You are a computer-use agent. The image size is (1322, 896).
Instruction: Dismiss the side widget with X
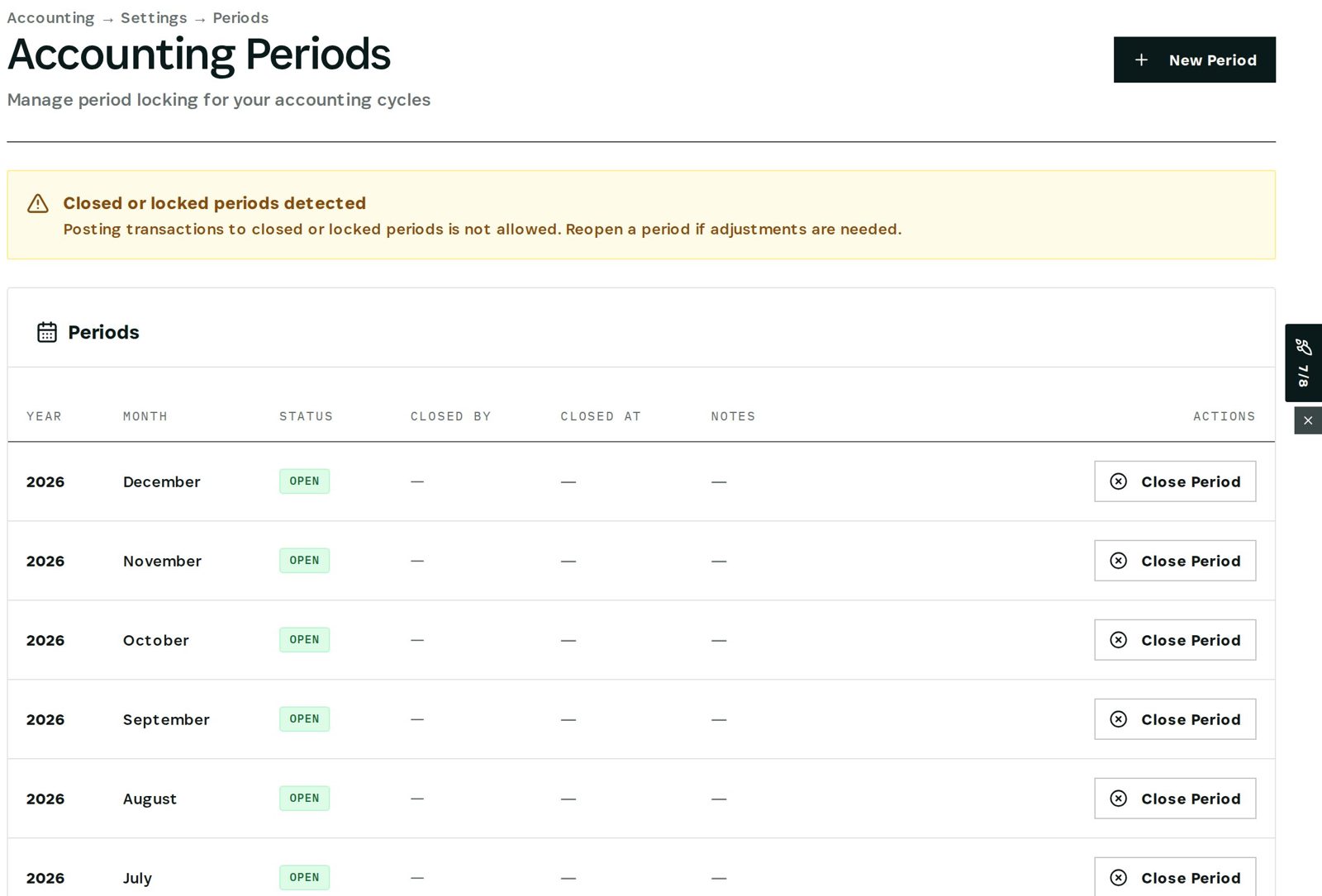click(1308, 420)
